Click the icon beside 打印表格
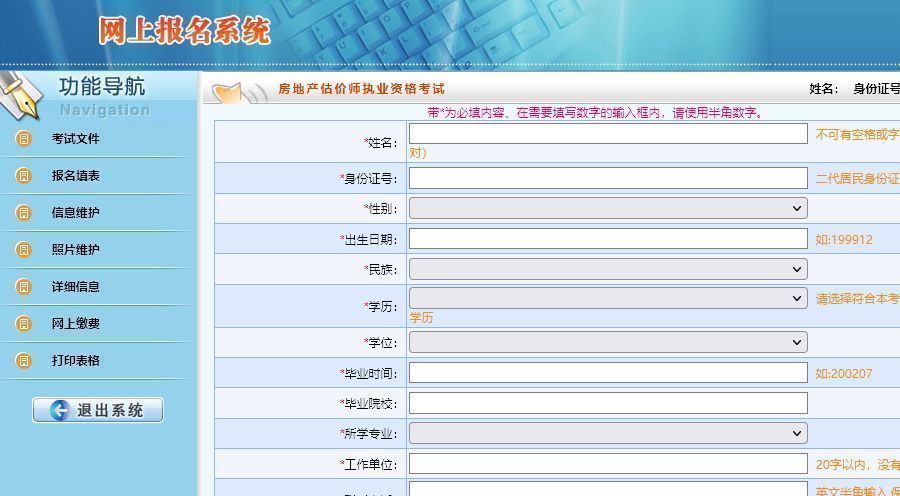Image resolution: width=900 pixels, height=496 pixels. (x=24, y=361)
